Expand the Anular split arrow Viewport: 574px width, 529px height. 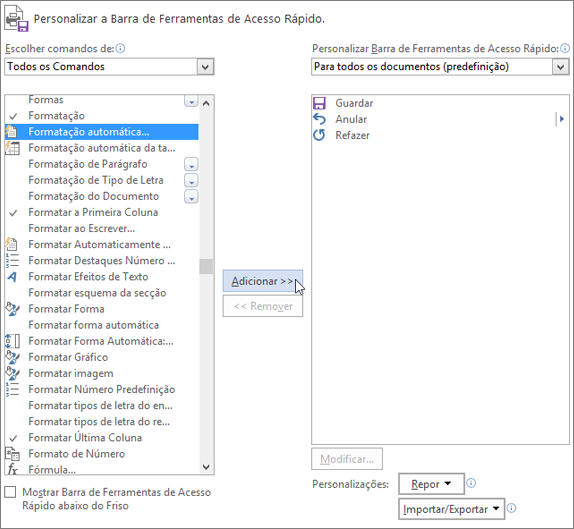pyautogui.click(x=561, y=119)
